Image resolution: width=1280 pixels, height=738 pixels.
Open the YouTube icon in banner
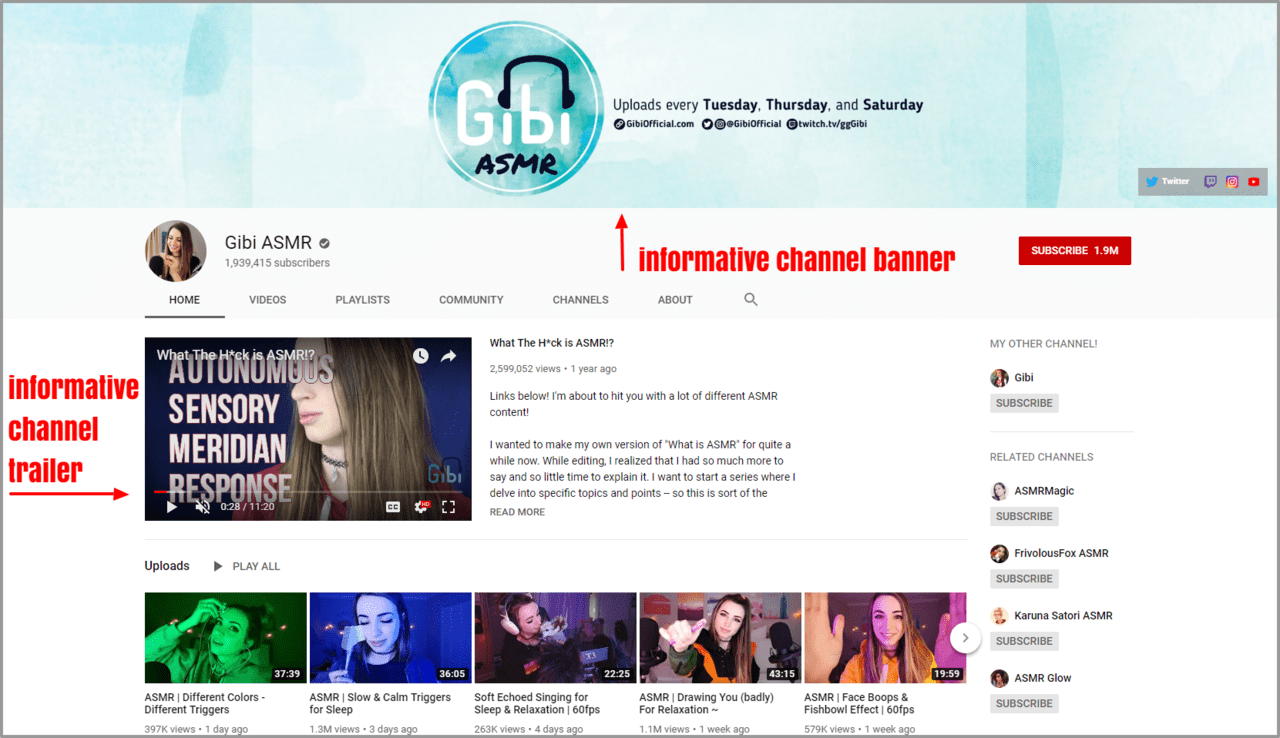pyautogui.click(x=1254, y=182)
